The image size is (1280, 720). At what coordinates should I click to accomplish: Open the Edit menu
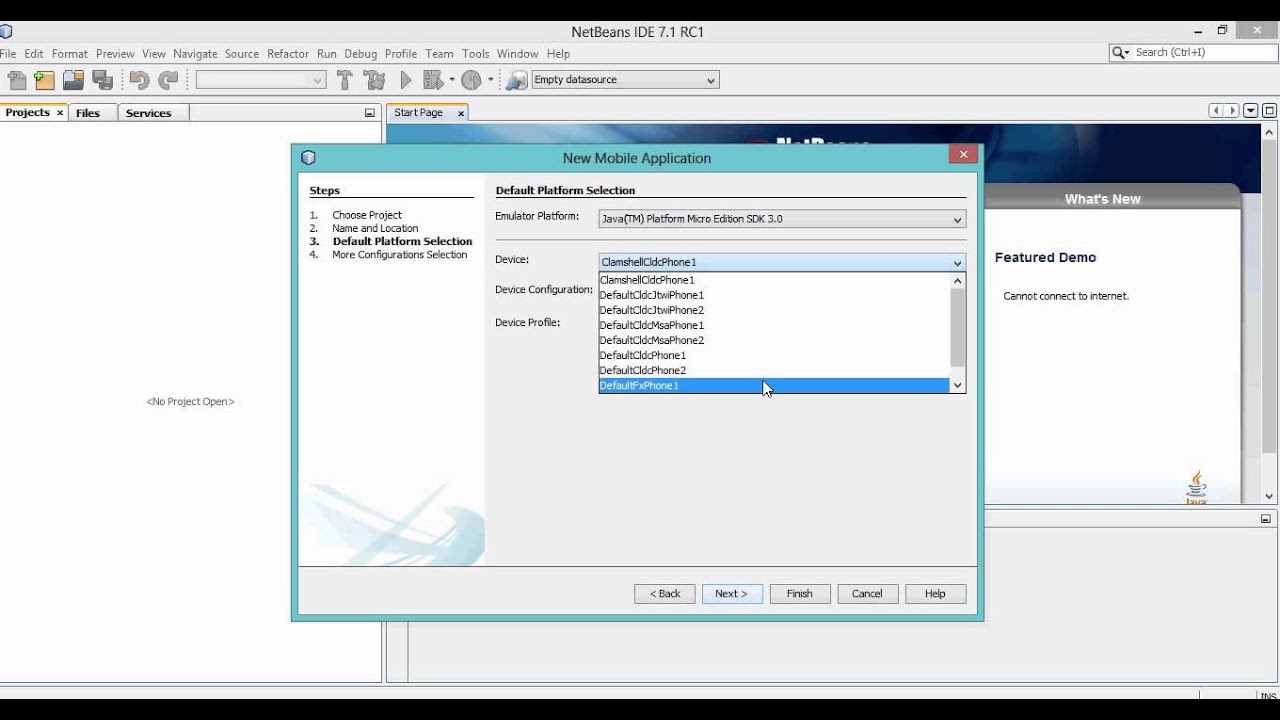click(34, 54)
